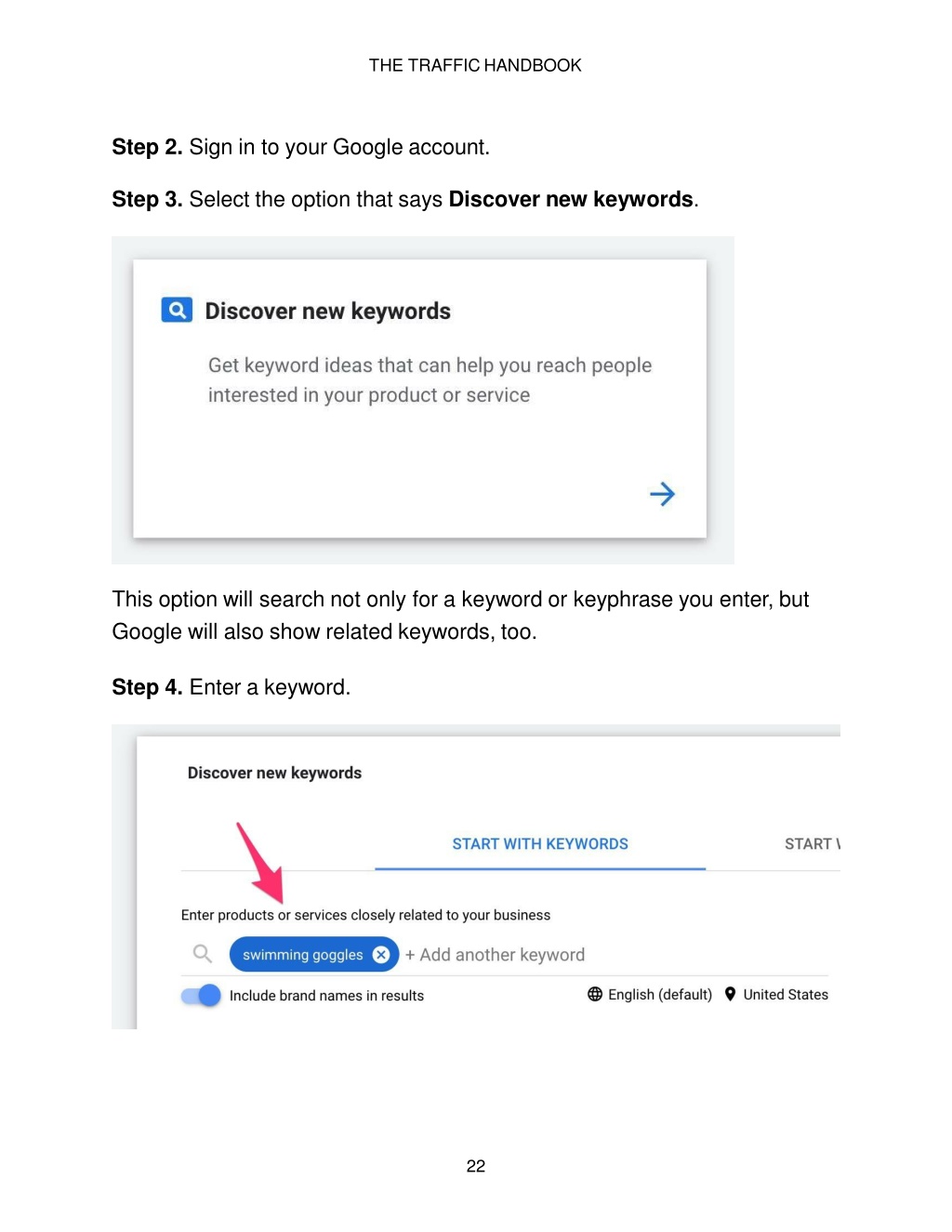Click the blue magnifier icon beside Discover new keywords
The width and height of the screenshot is (952, 1232).
[177, 310]
